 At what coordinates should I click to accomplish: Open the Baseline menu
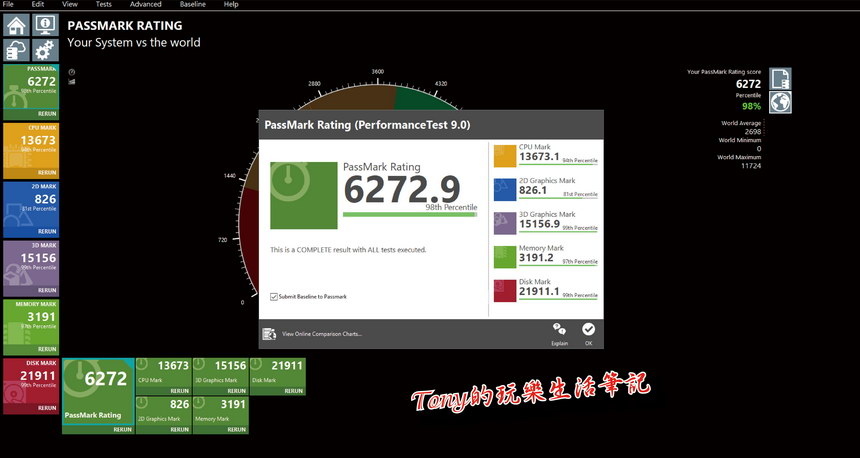(193, 4)
